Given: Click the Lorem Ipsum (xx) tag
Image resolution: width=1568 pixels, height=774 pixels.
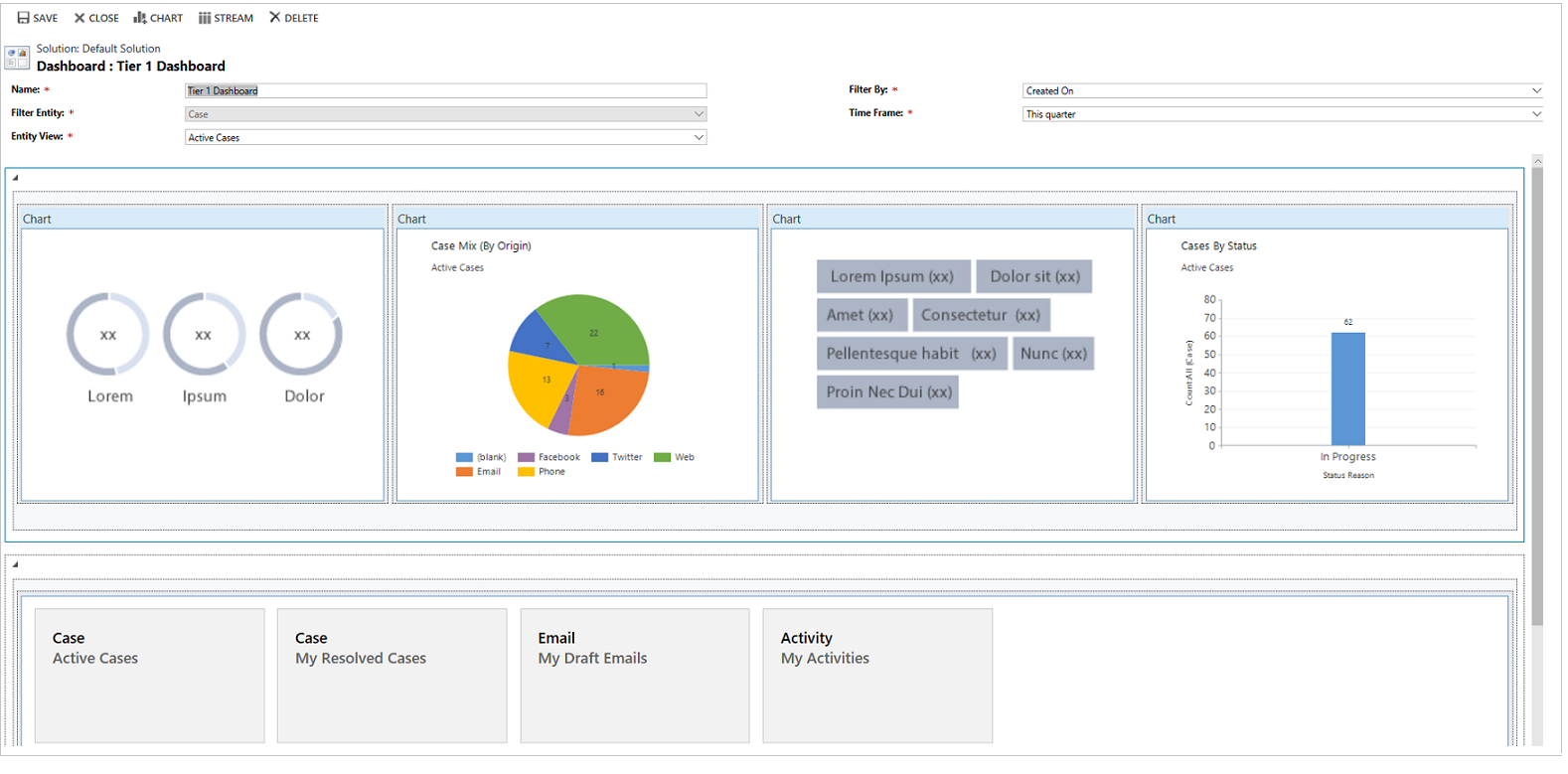Looking at the screenshot, I should (x=892, y=276).
